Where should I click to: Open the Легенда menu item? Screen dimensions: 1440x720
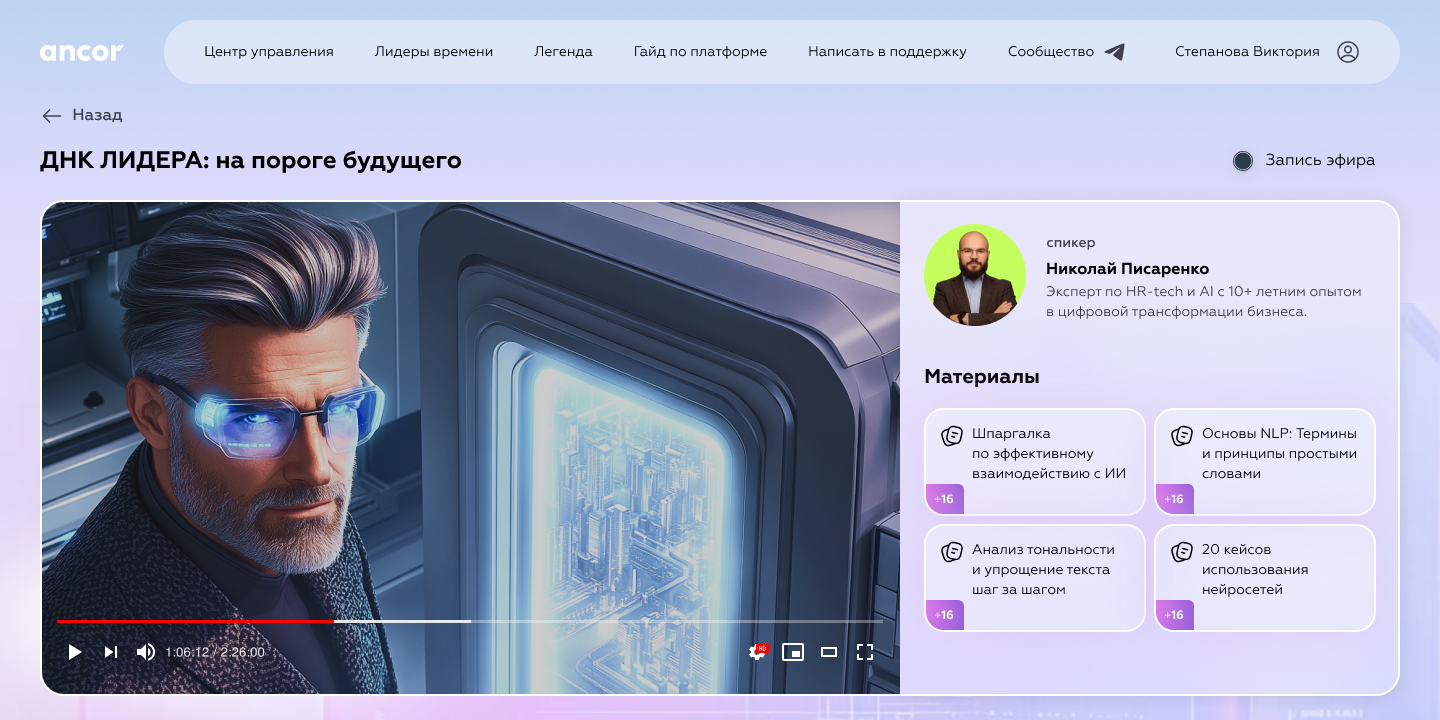(563, 52)
